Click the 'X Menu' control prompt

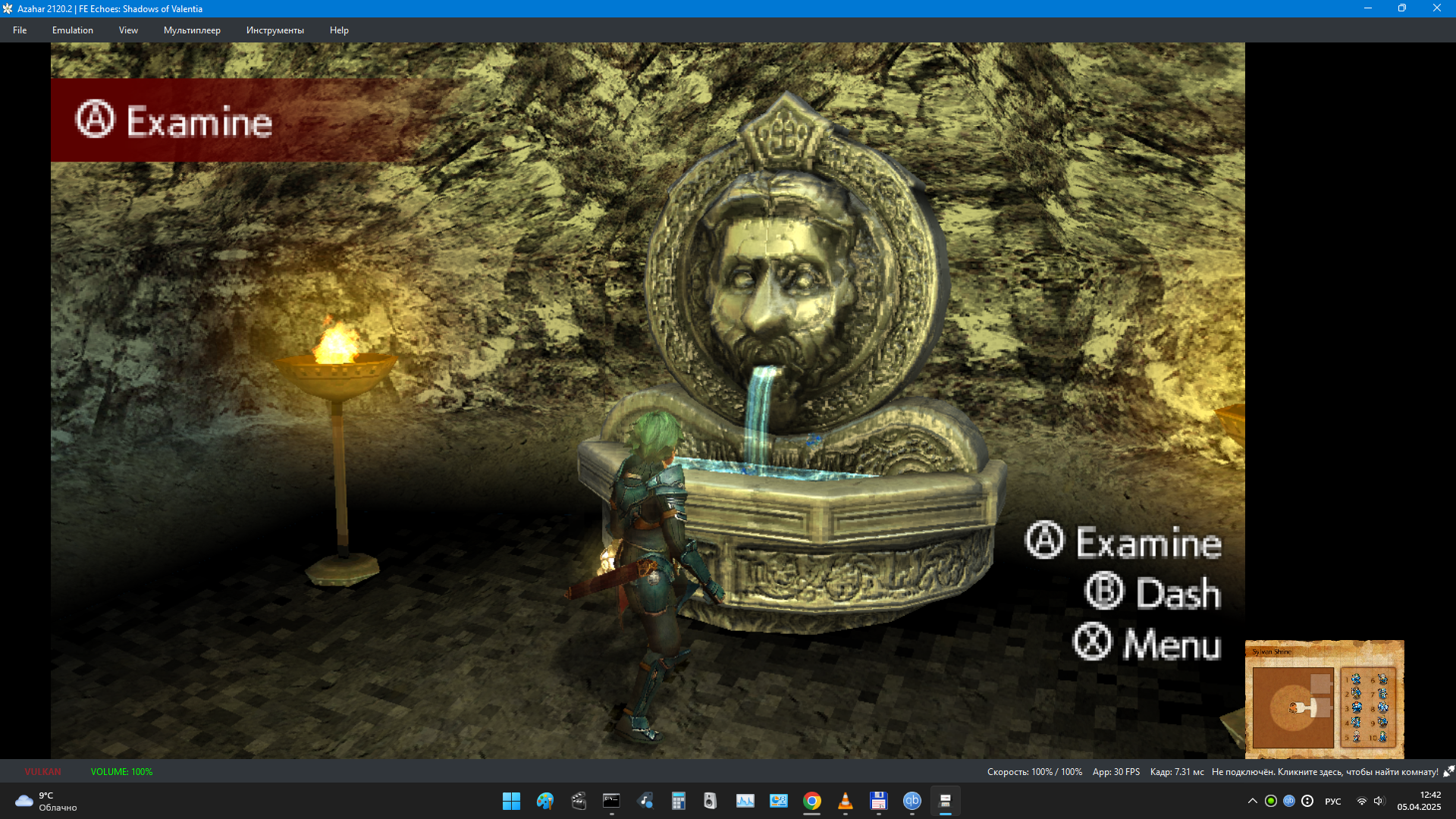(x=1147, y=643)
